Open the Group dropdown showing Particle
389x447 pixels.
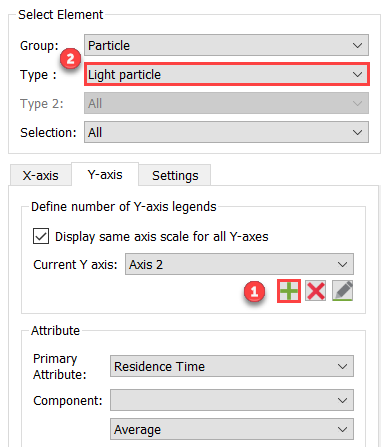click(x=226, y=45)
